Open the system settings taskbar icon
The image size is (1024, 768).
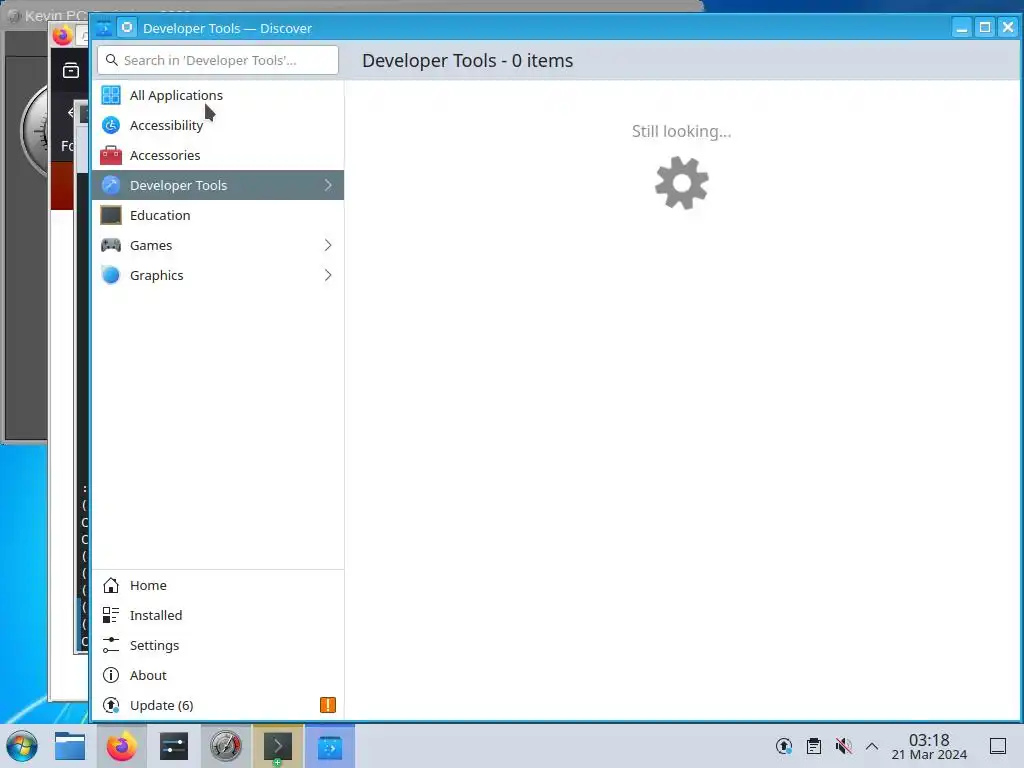(174, 746)
